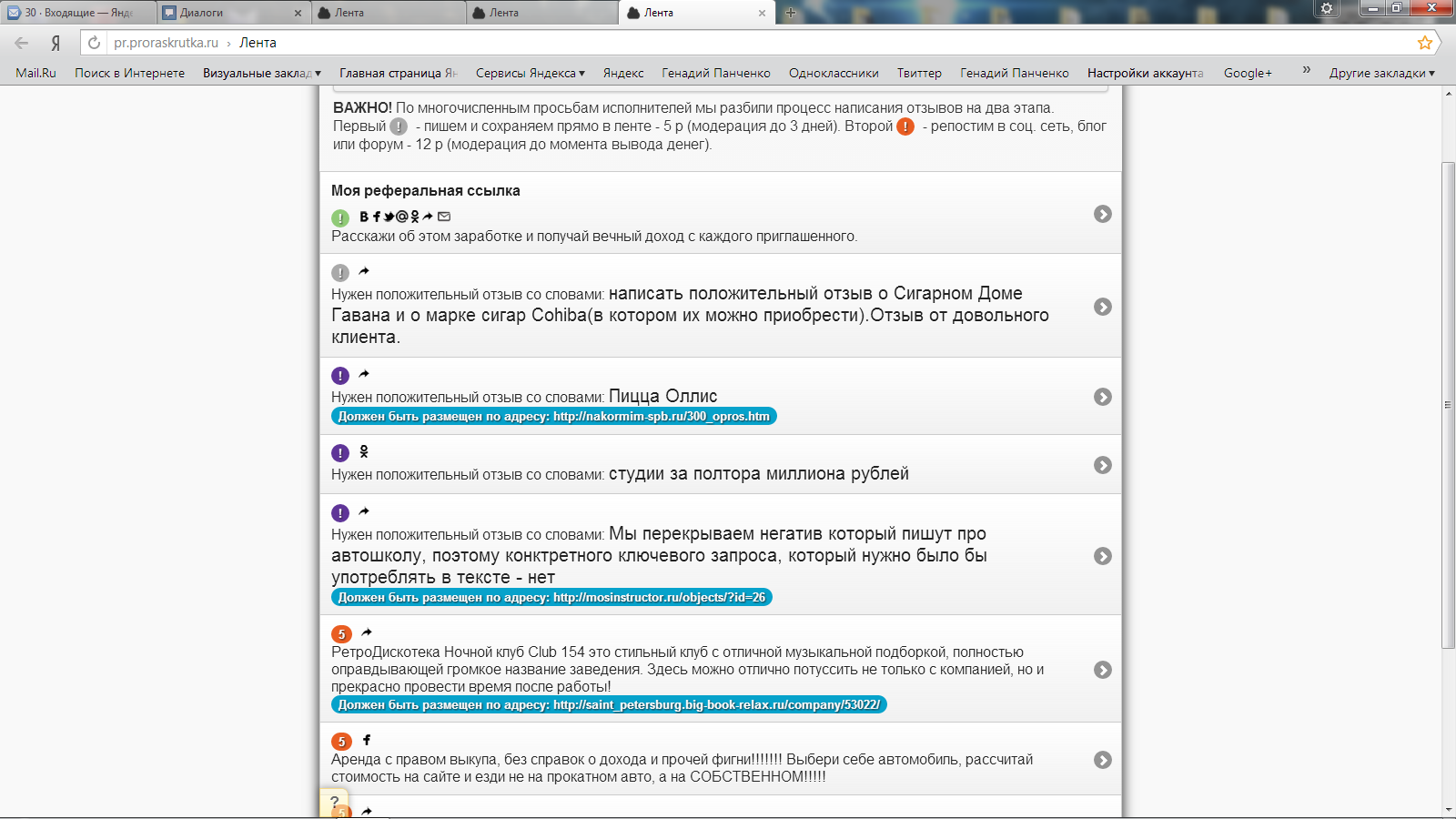Expand Пицца Оллис task with round arrow

click(1103, 397)
